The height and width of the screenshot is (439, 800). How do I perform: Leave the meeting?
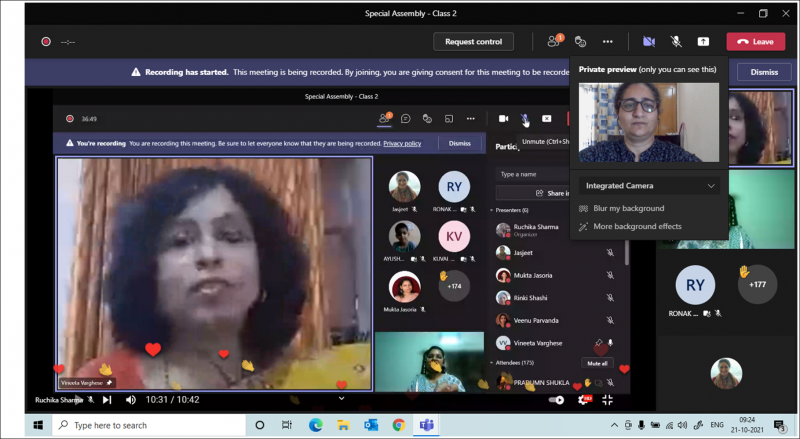click(756, 42)
